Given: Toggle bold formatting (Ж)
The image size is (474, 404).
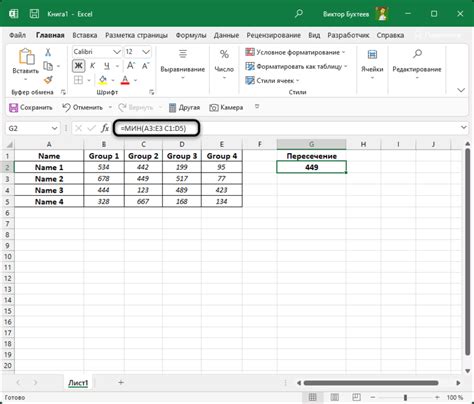Looking at the screenshot, I should click(78, 66).
